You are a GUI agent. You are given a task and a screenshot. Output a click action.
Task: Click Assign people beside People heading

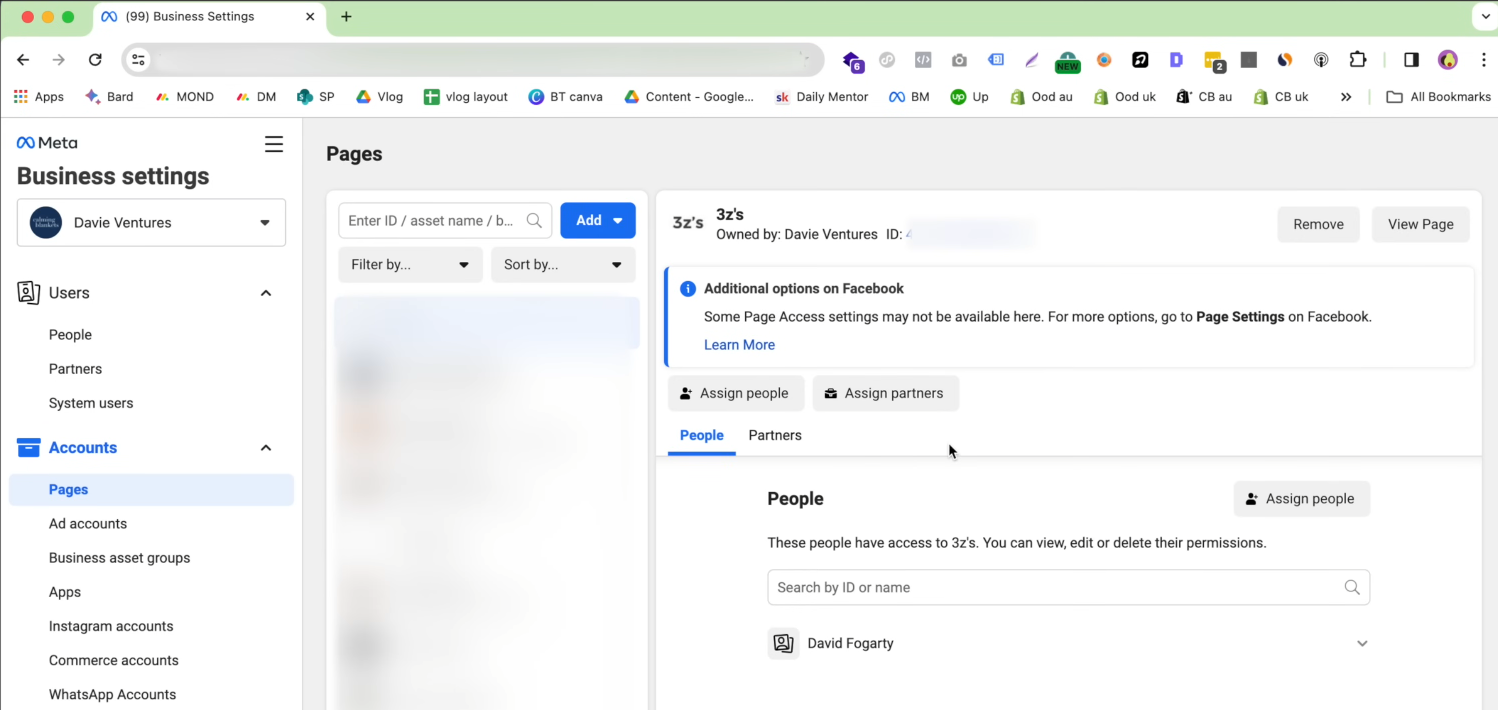click(x=1302, y=498)
